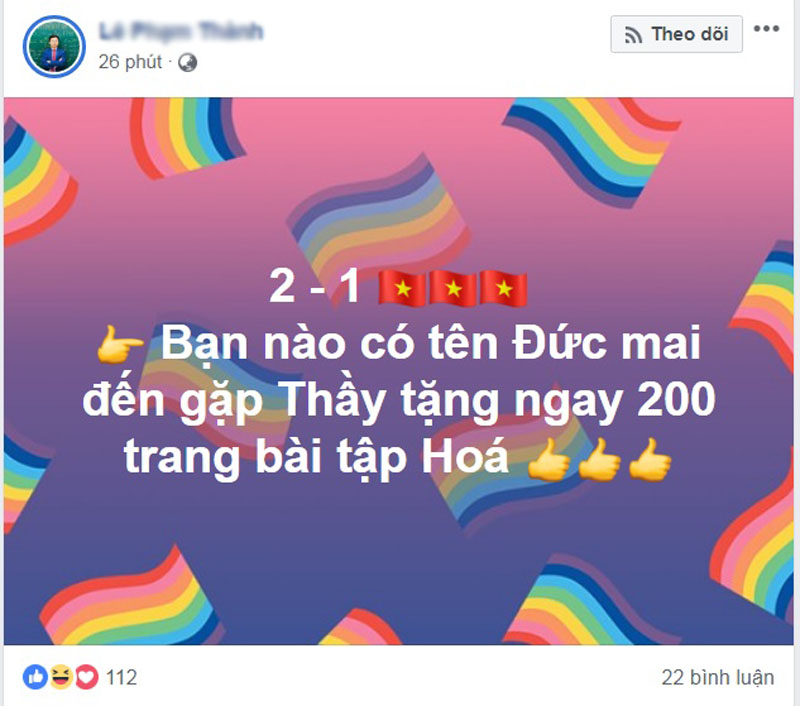The height and width of the screenshot is (706, 800).
Task: Open the 112 reactions count list
Action: [121, 678]
